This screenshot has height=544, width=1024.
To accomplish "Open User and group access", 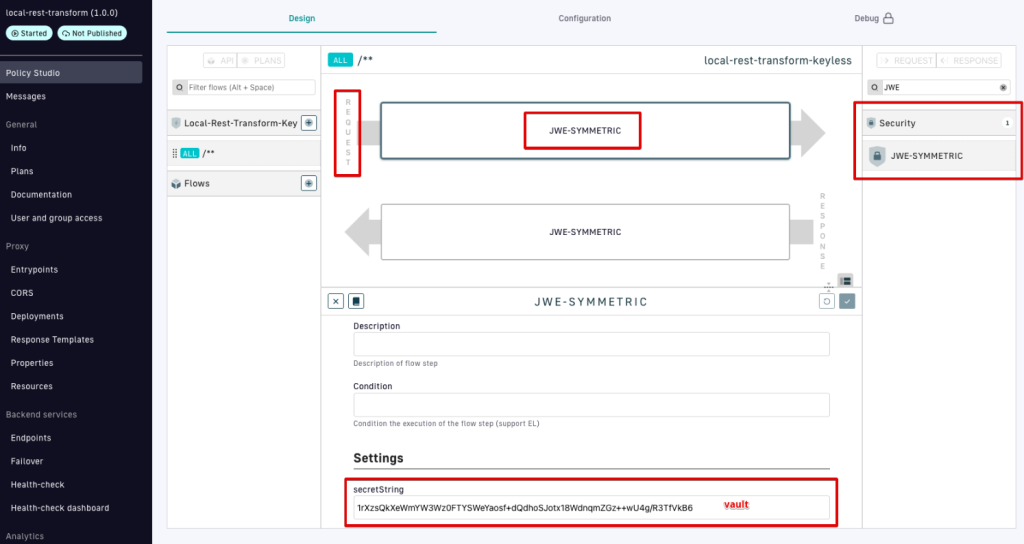I will click(56, 218).
